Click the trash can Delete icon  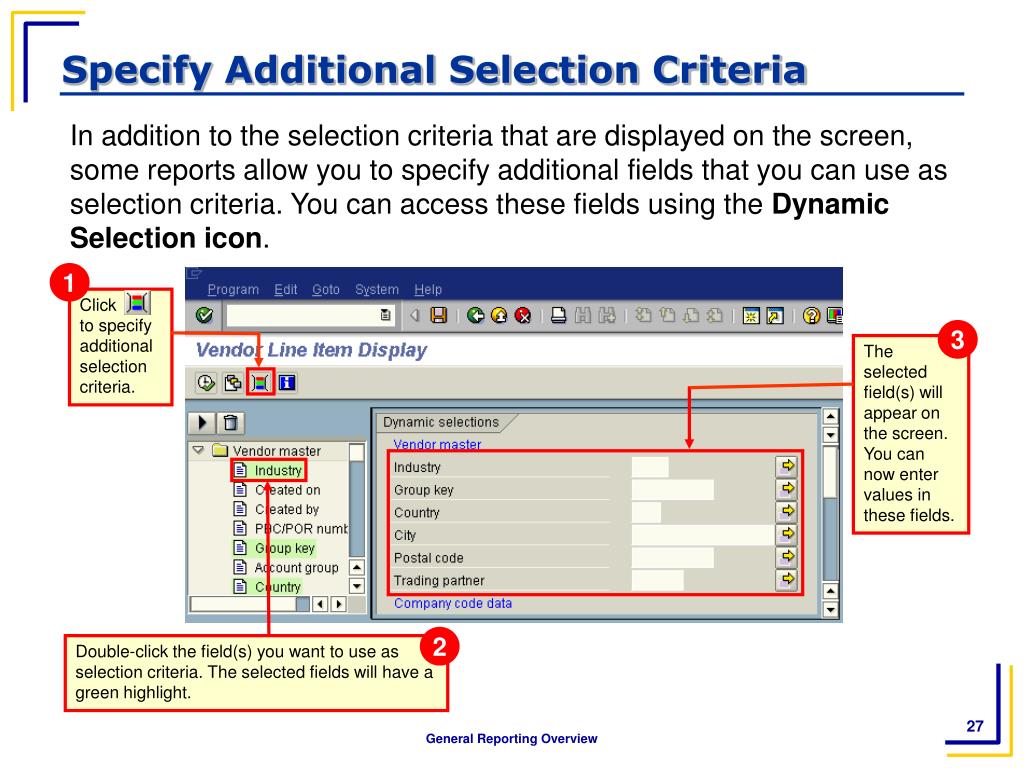tap(230, 423)
